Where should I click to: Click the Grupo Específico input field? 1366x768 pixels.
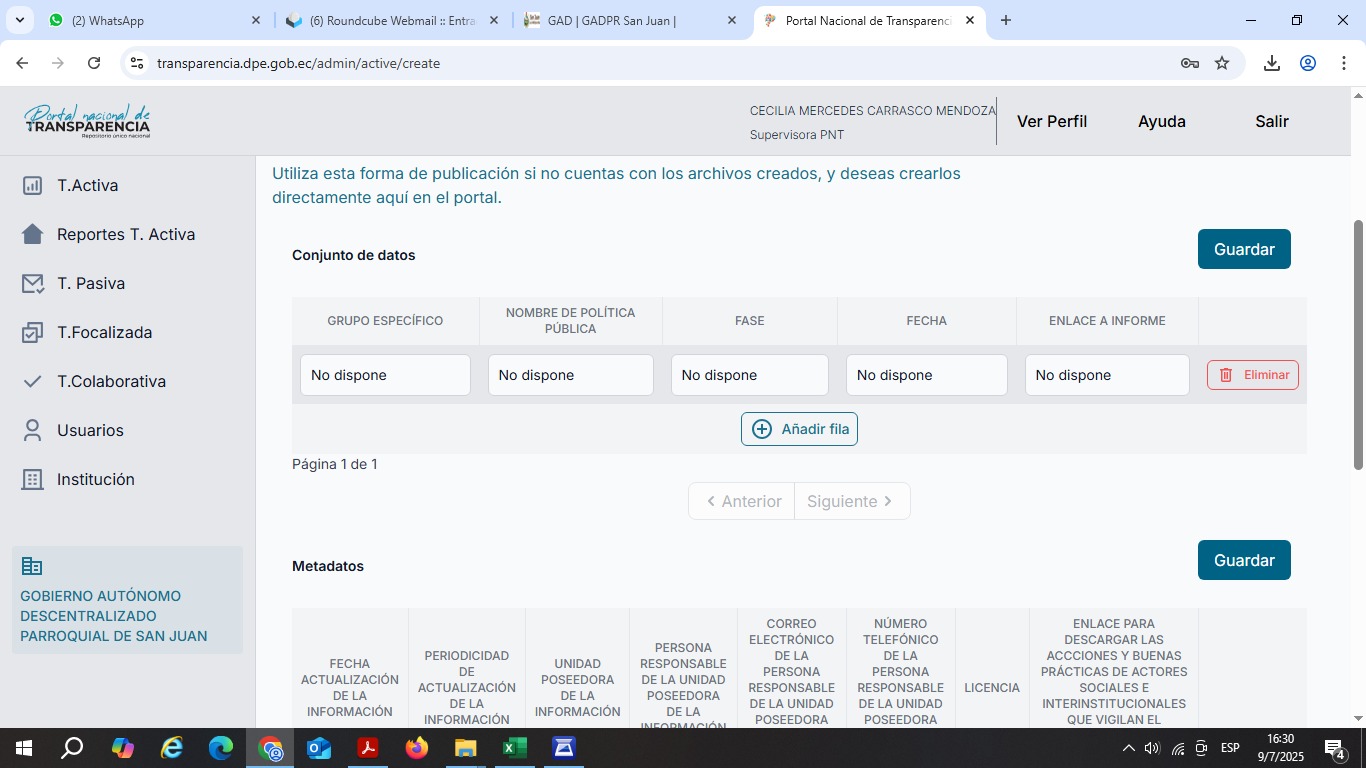385,376
